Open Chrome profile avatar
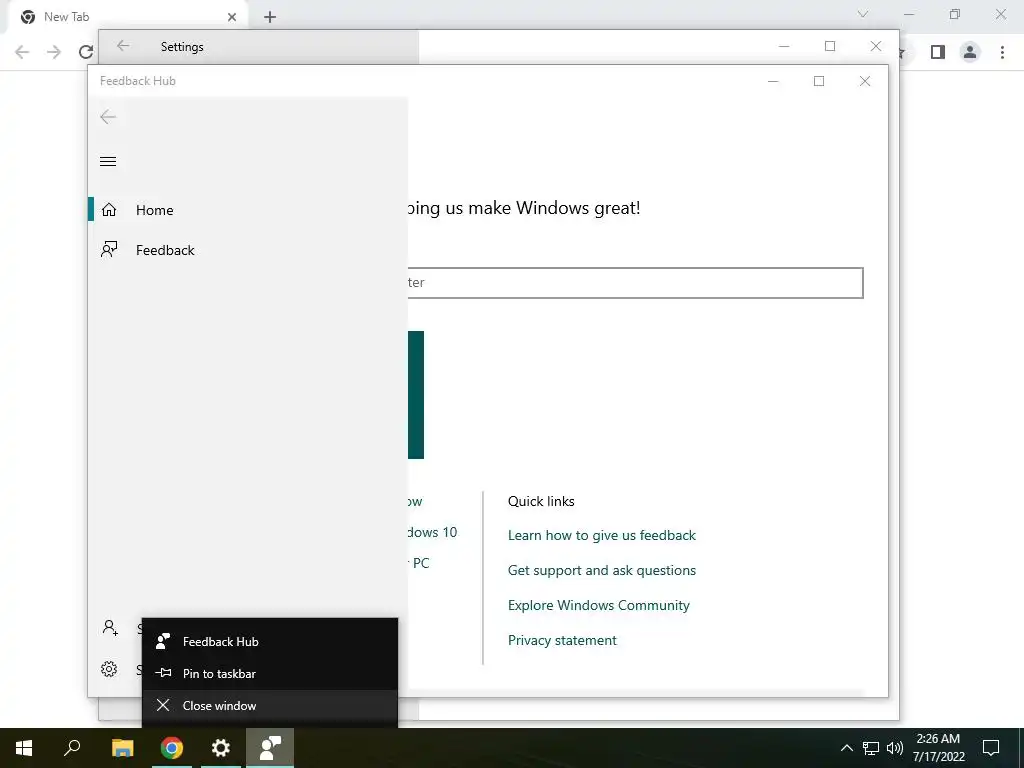Image resolution: width=1024 pixels, height=768 pixels. (970, 52)
